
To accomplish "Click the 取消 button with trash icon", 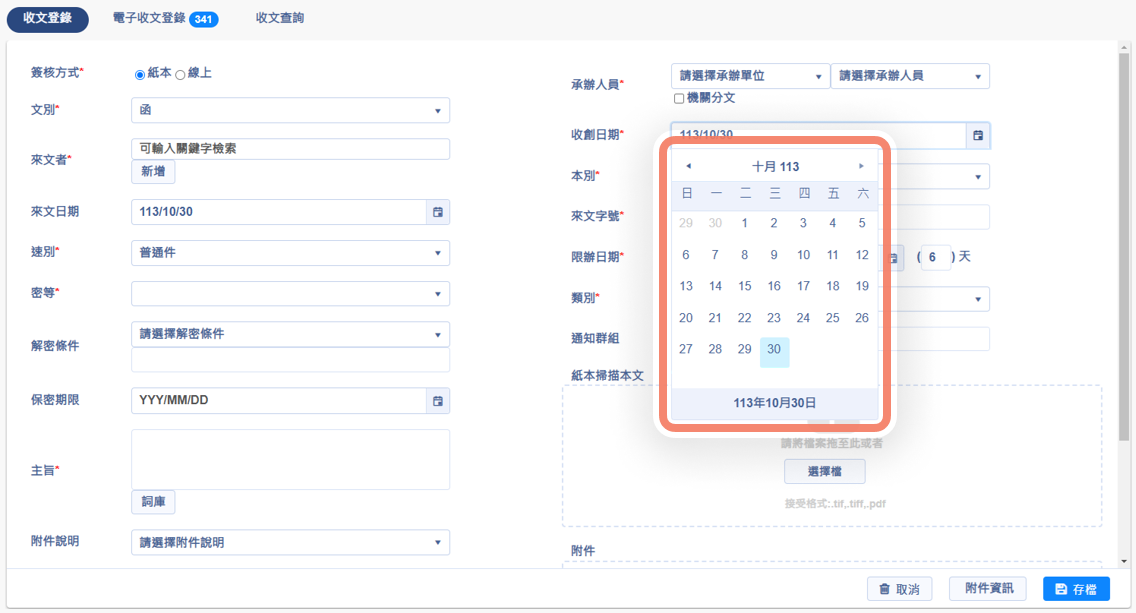I will click(899, 589).
